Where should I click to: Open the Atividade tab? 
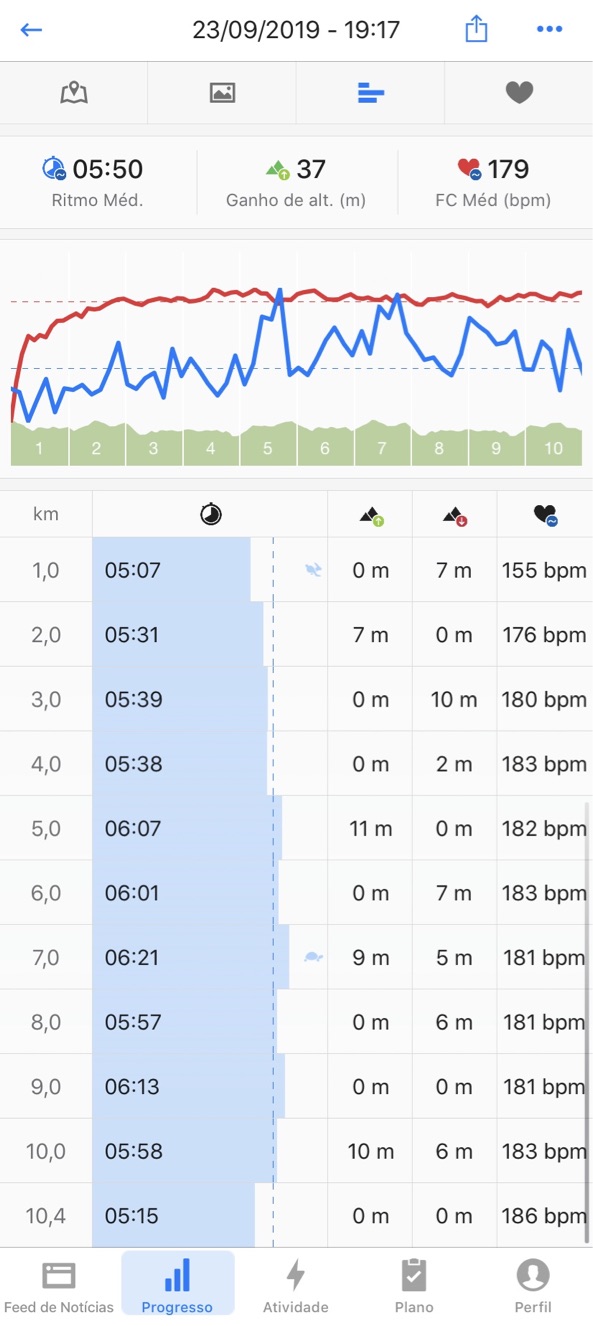point(296,1286)
